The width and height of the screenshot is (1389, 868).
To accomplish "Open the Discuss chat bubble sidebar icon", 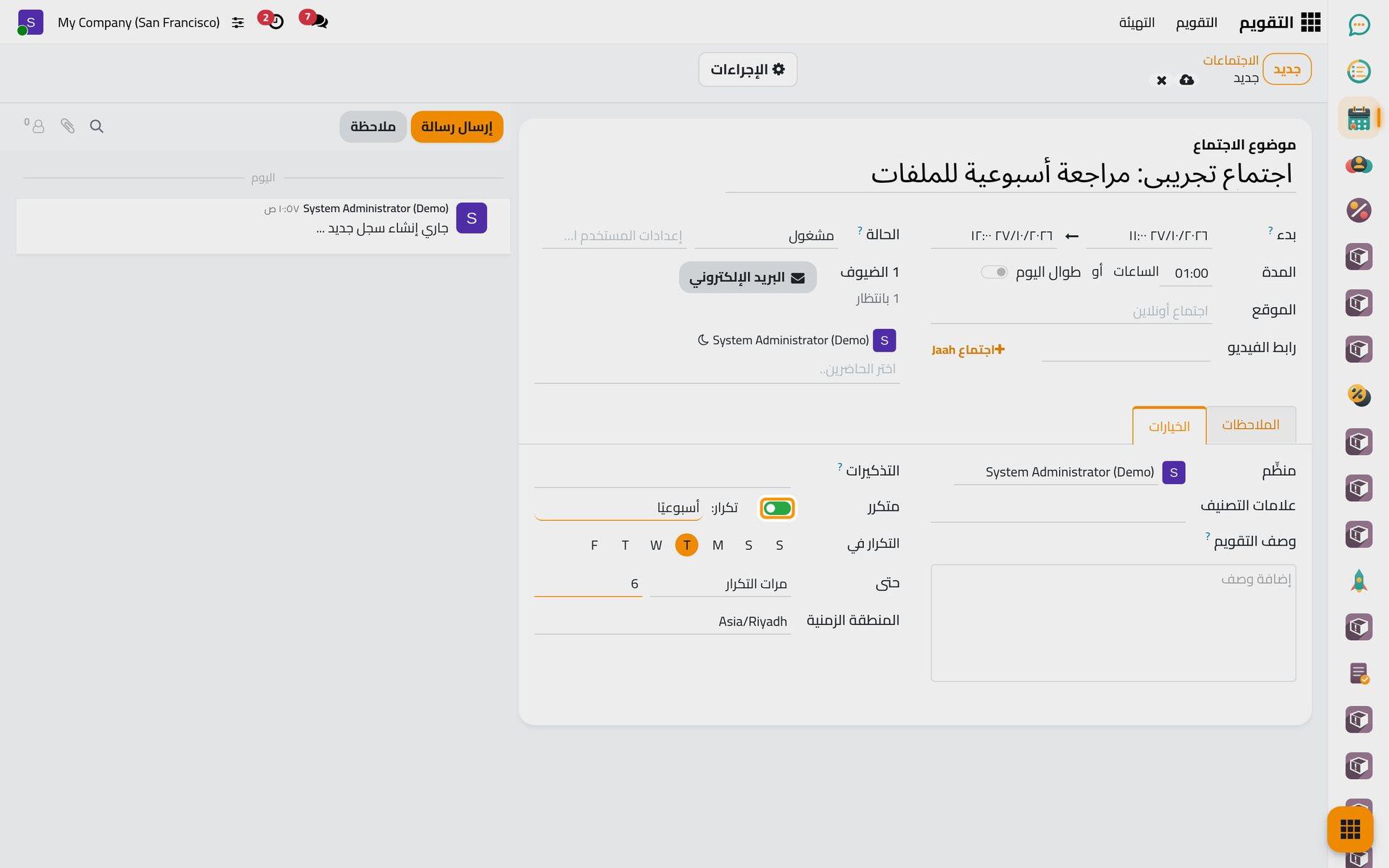I will (x=1359, y=25).
